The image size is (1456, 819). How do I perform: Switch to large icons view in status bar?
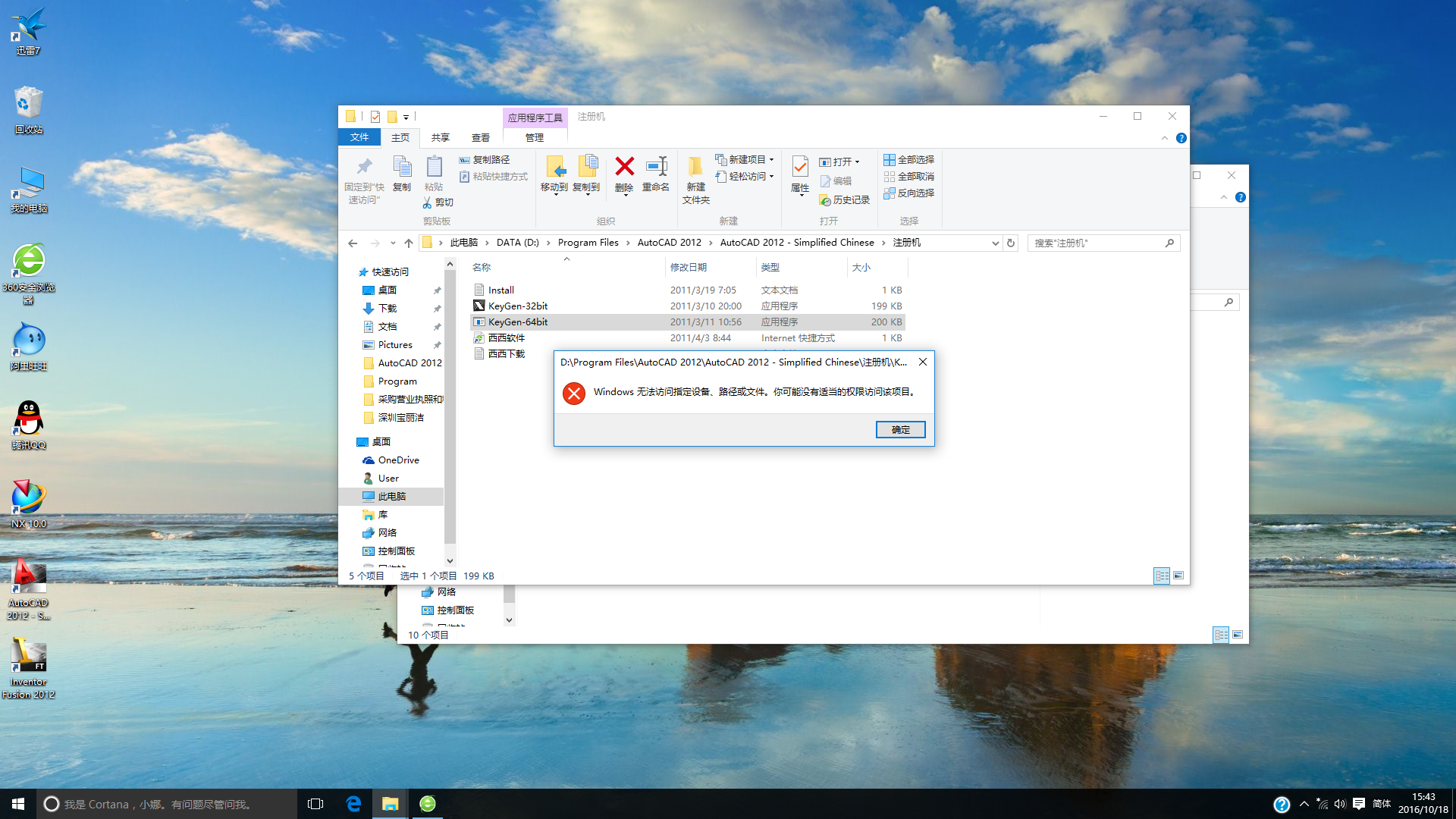pos(1178,576)
